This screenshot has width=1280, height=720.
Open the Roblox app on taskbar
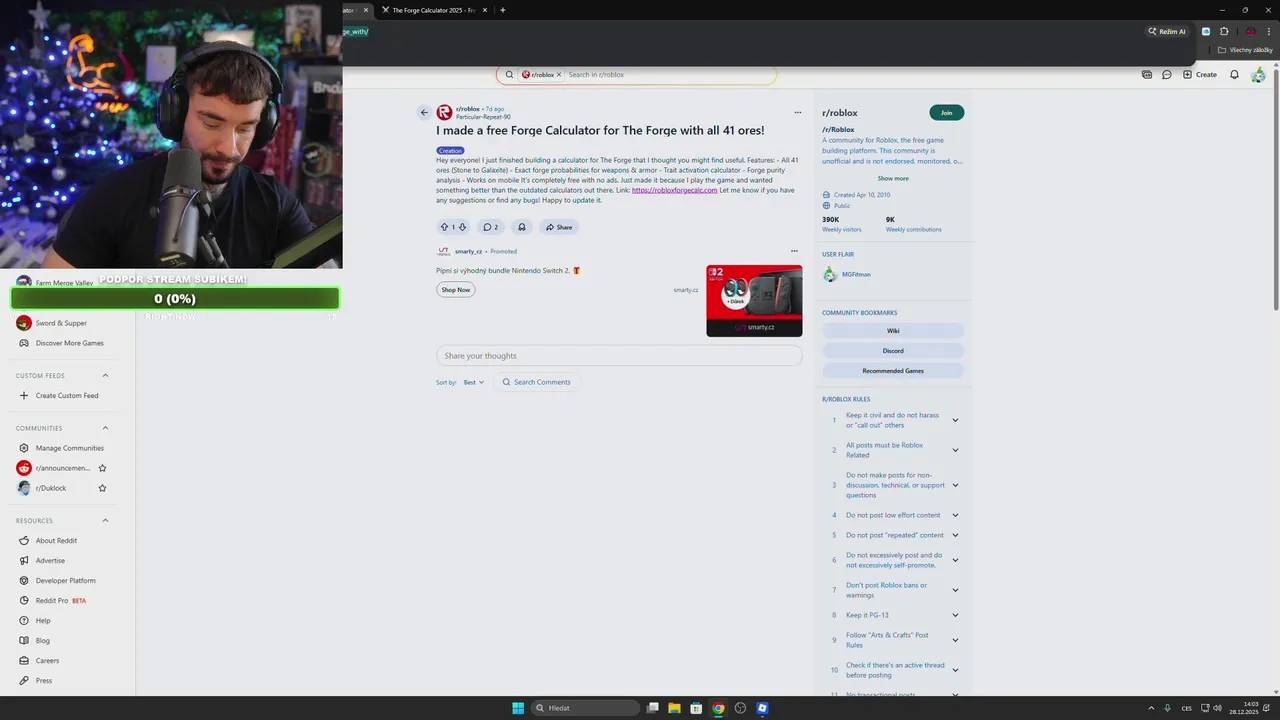pyautogui.click(x=762, y=708)
